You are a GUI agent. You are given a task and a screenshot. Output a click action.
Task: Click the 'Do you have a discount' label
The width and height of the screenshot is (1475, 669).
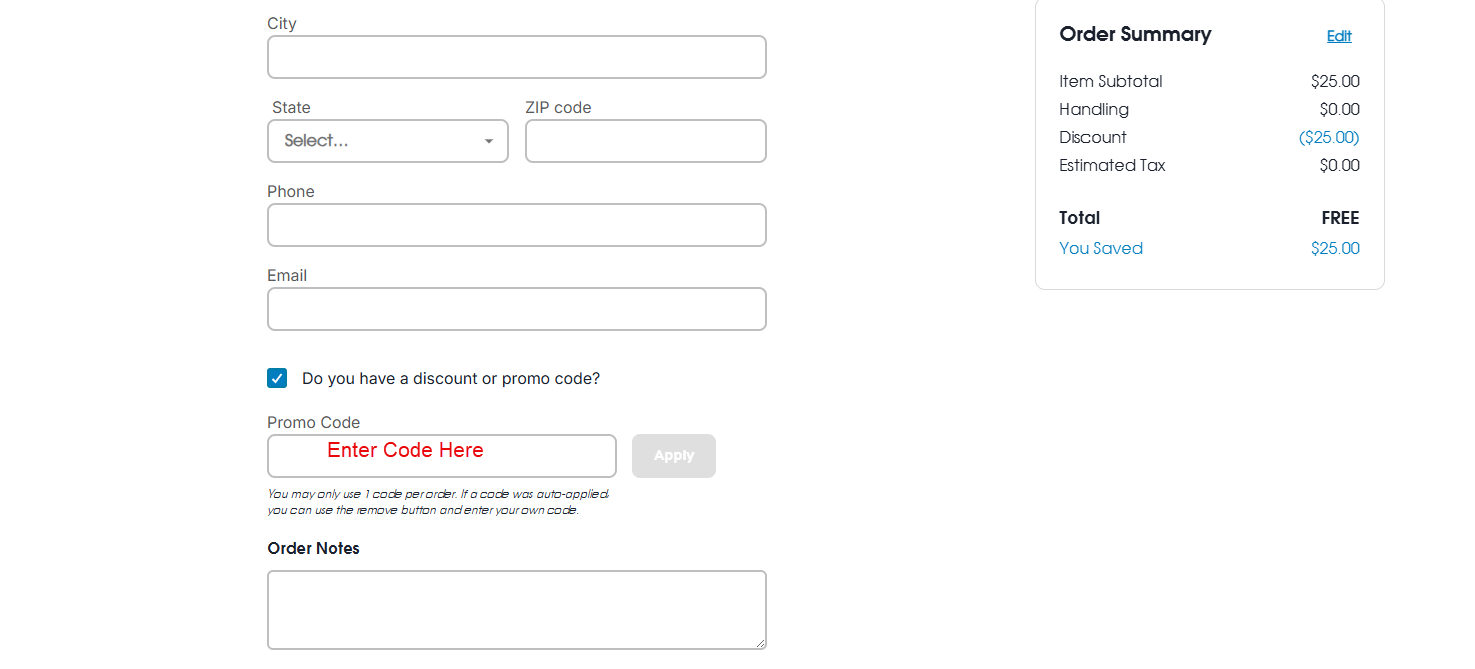pyautogui.click(x=451, y=379)
